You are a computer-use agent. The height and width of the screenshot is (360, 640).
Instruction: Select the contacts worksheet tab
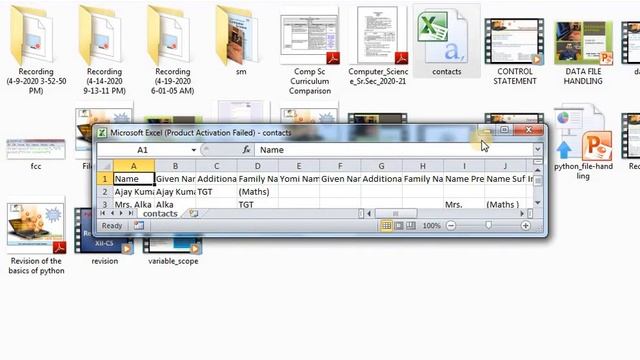point(160,213)
